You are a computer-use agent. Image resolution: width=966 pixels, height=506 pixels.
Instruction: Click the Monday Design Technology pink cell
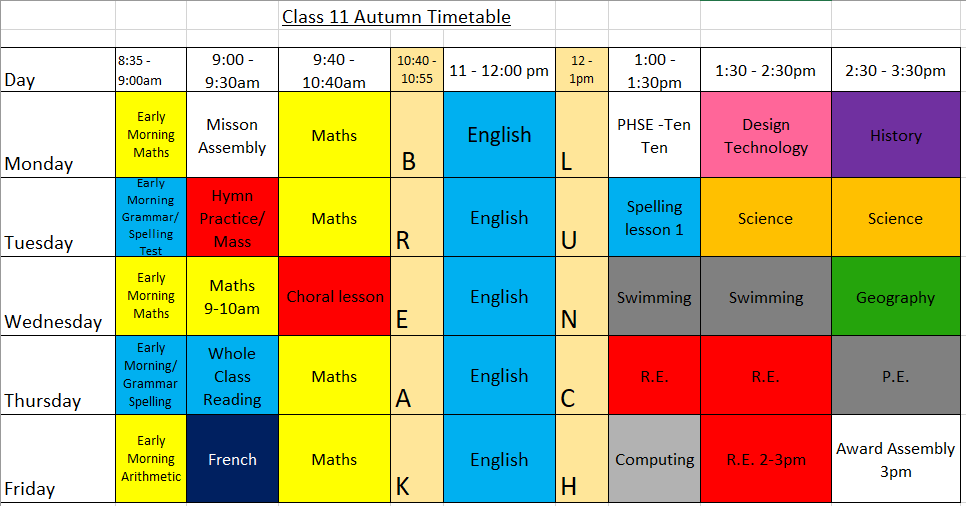coord(766,135)
